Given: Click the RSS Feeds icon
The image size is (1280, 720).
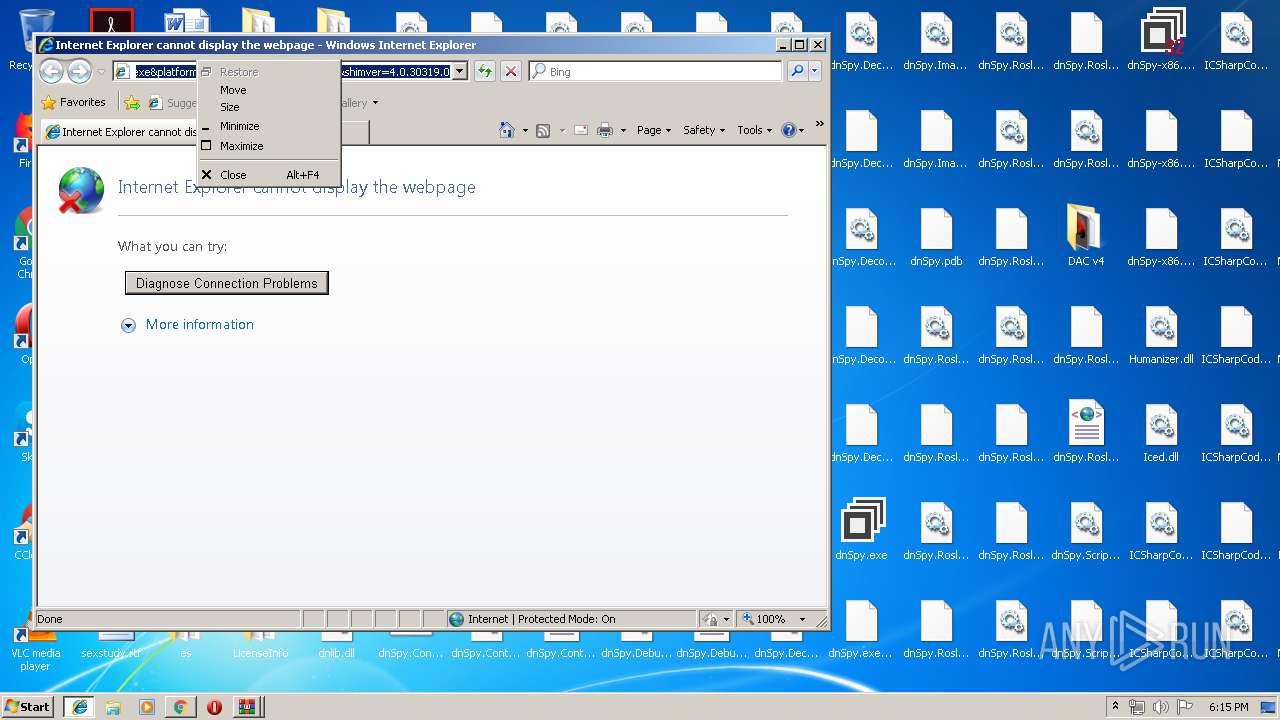Looking at the screenshot, I should tap(543, 130).
